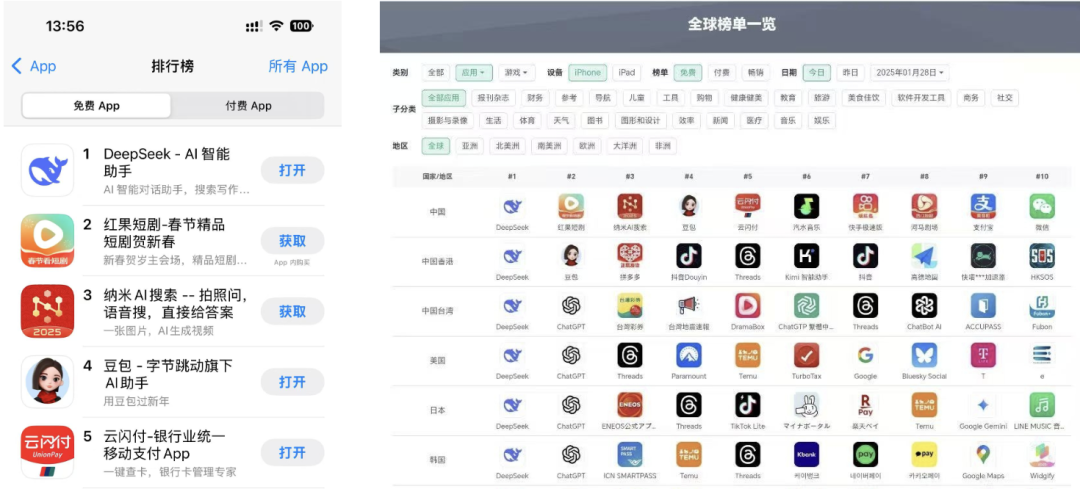Click the HKSOS icon in 中国香港 row
Viewport: 1080px width, 489px height.
tap(1041, 256)
